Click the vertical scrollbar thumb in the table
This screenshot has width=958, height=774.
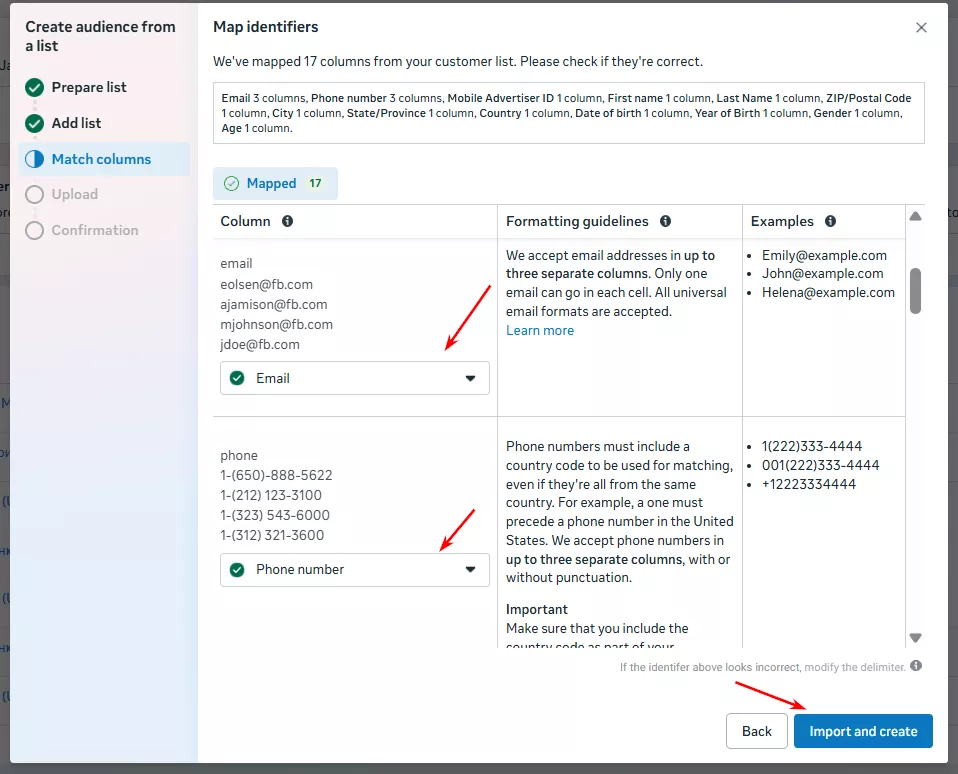pos(915,290)
